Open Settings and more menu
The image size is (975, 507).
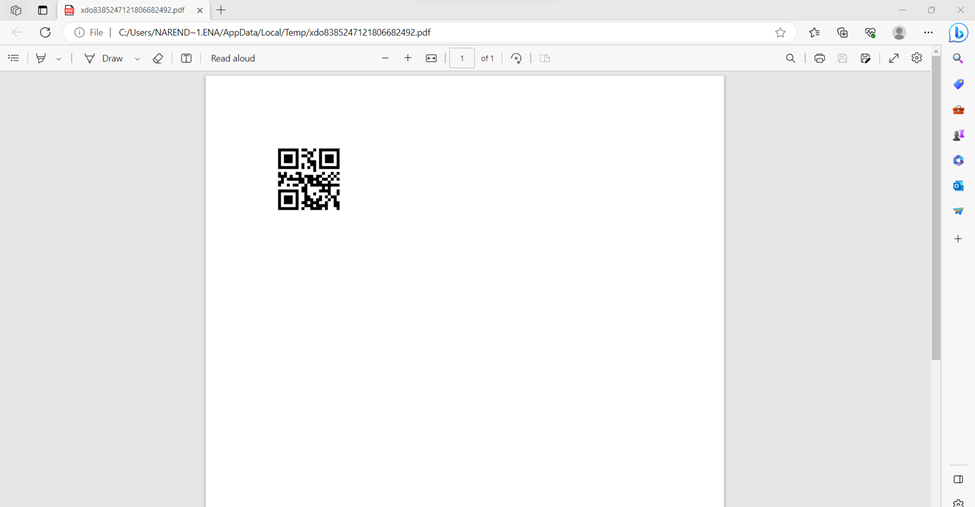928,32
